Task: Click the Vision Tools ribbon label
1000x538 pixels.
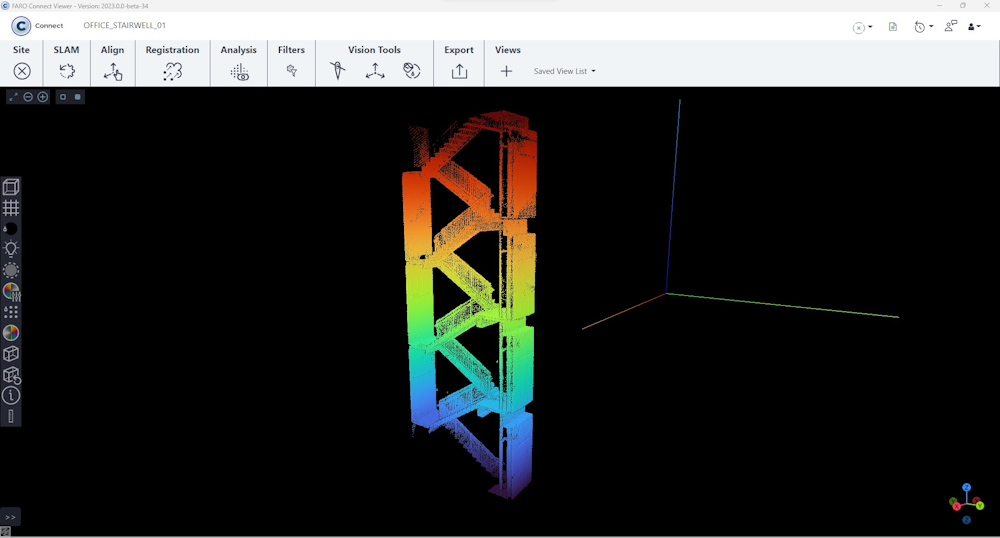Action: pyautogui.click(x=374, y=50)
